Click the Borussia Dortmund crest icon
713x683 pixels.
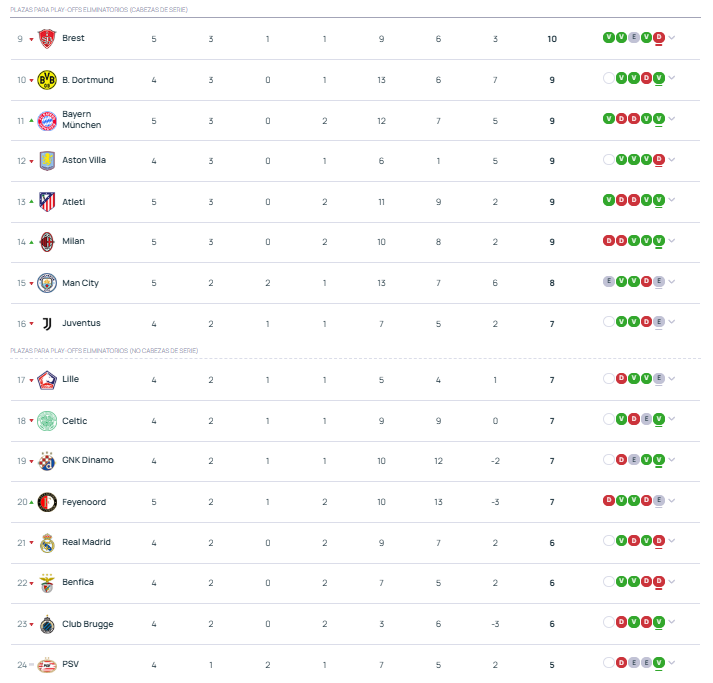[x=47, y=80]
